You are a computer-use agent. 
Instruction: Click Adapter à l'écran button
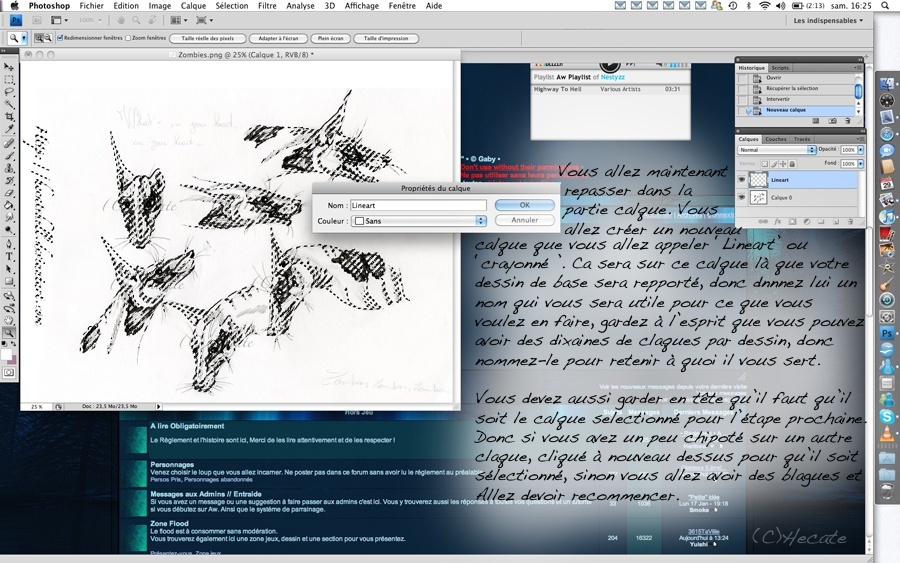(278, 38)
